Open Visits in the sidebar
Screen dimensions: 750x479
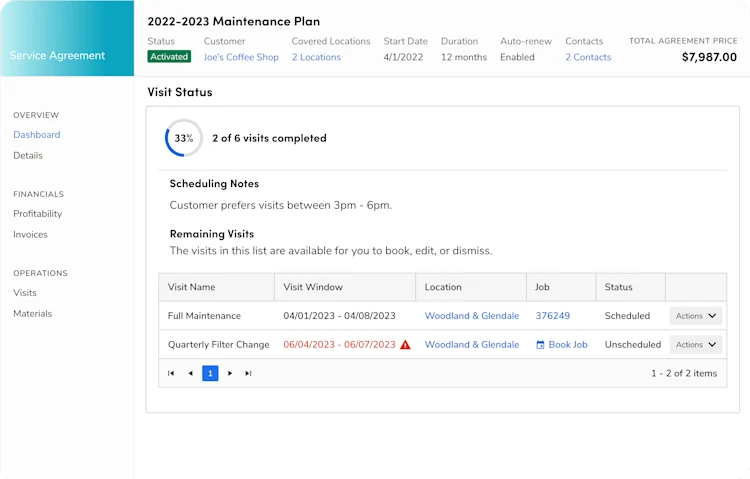coord(25,293)
